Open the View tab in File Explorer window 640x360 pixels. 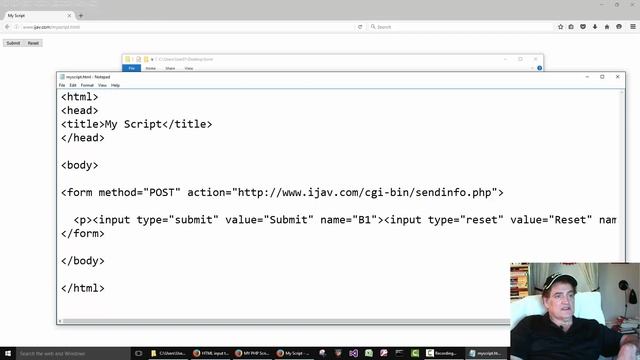click(189, 68)
